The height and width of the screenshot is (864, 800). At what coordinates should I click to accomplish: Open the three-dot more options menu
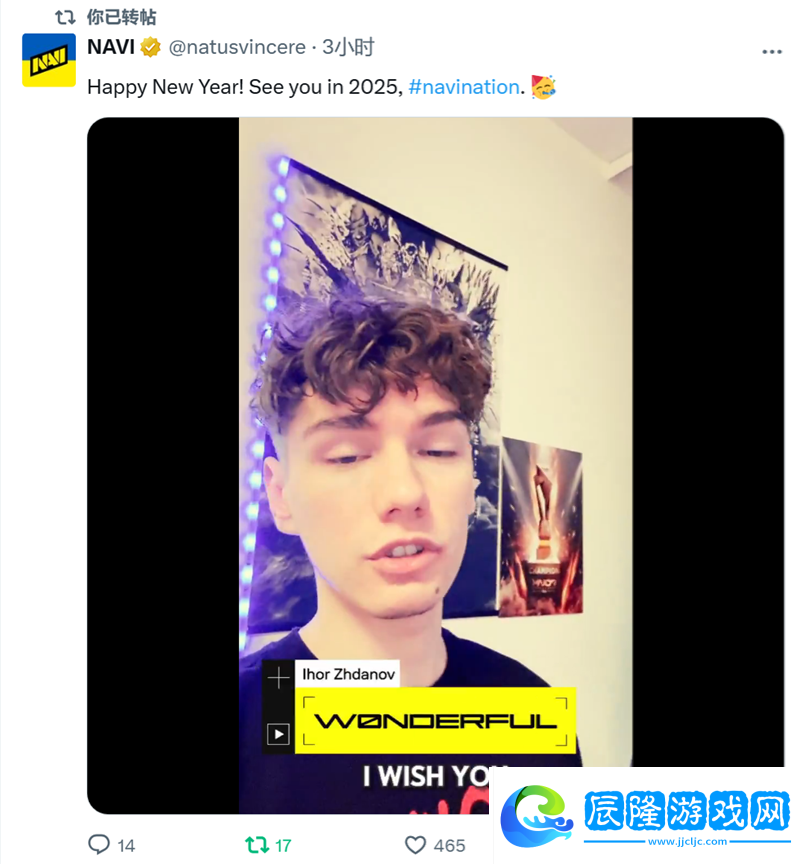771,52
